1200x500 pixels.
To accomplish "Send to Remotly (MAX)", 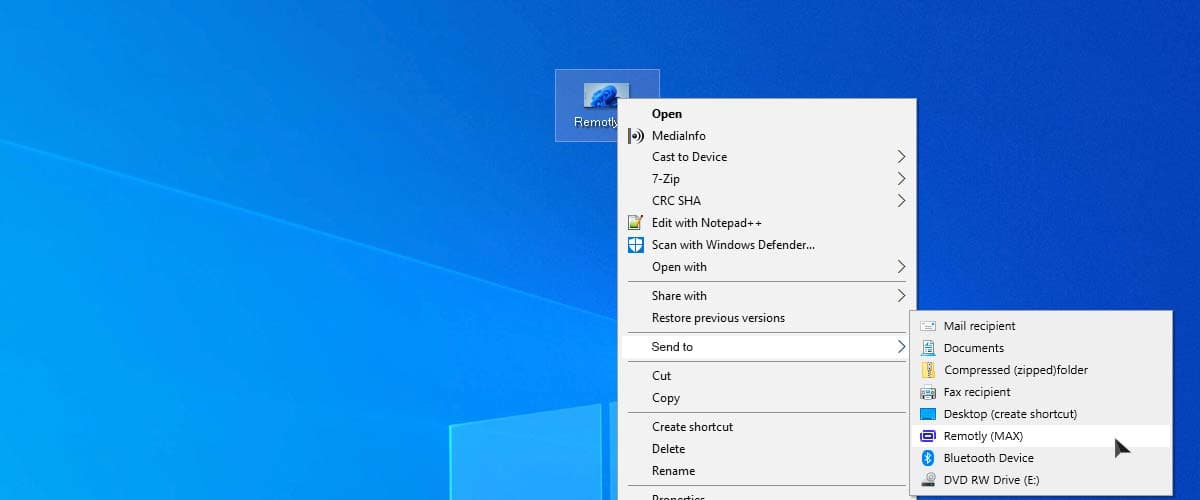I will tap(1041, 436).
